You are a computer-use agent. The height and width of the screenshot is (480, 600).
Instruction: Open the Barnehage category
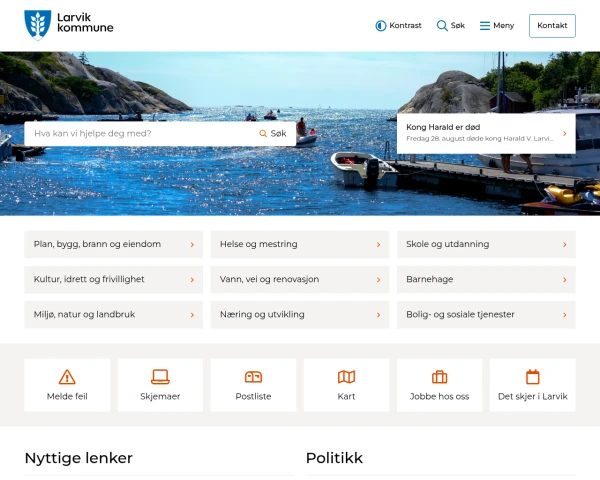(486, 279)
